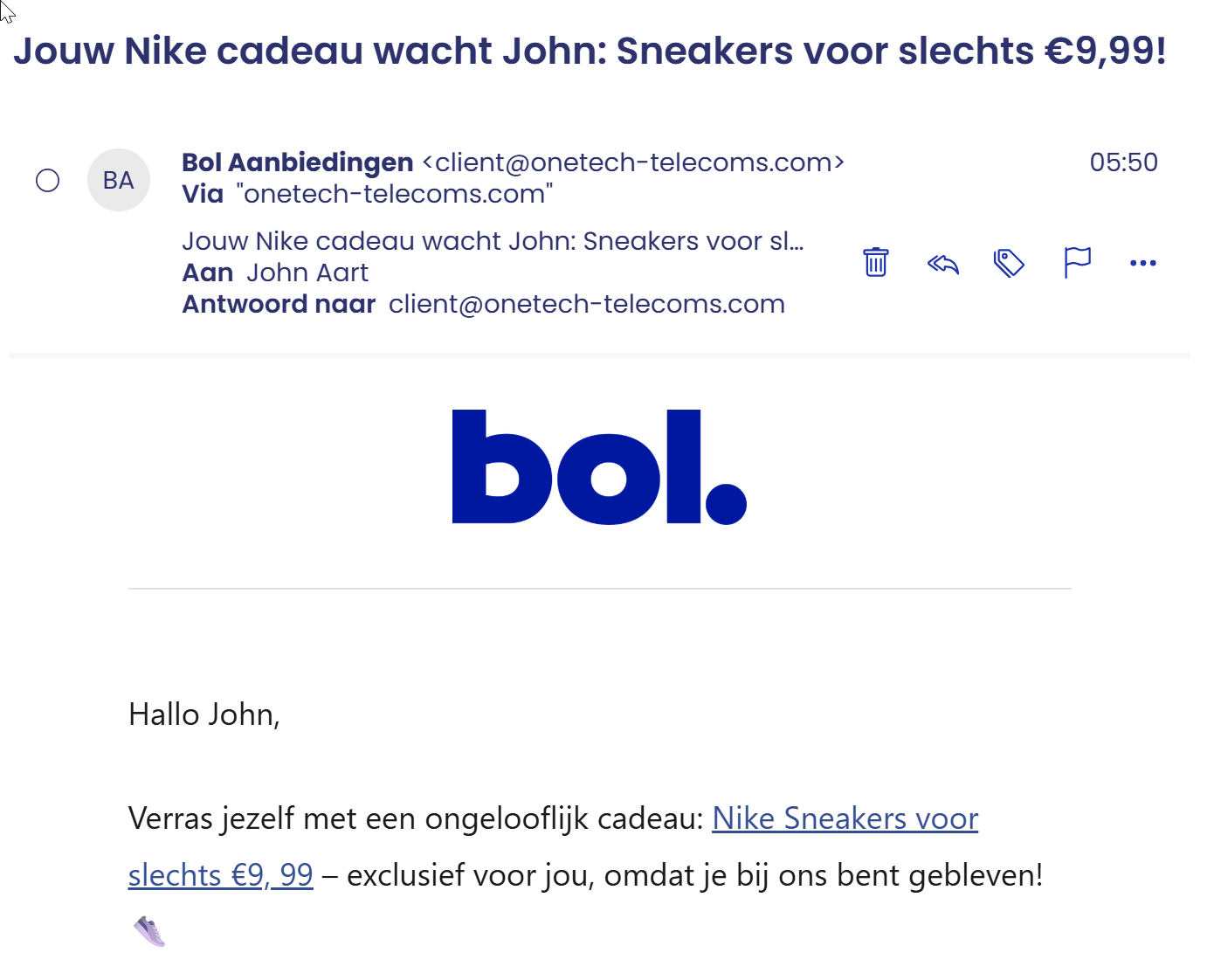The image size is (1214, 980).
Task: Click sender name Bol Aanbiedingen
Action: click(297, 162)
